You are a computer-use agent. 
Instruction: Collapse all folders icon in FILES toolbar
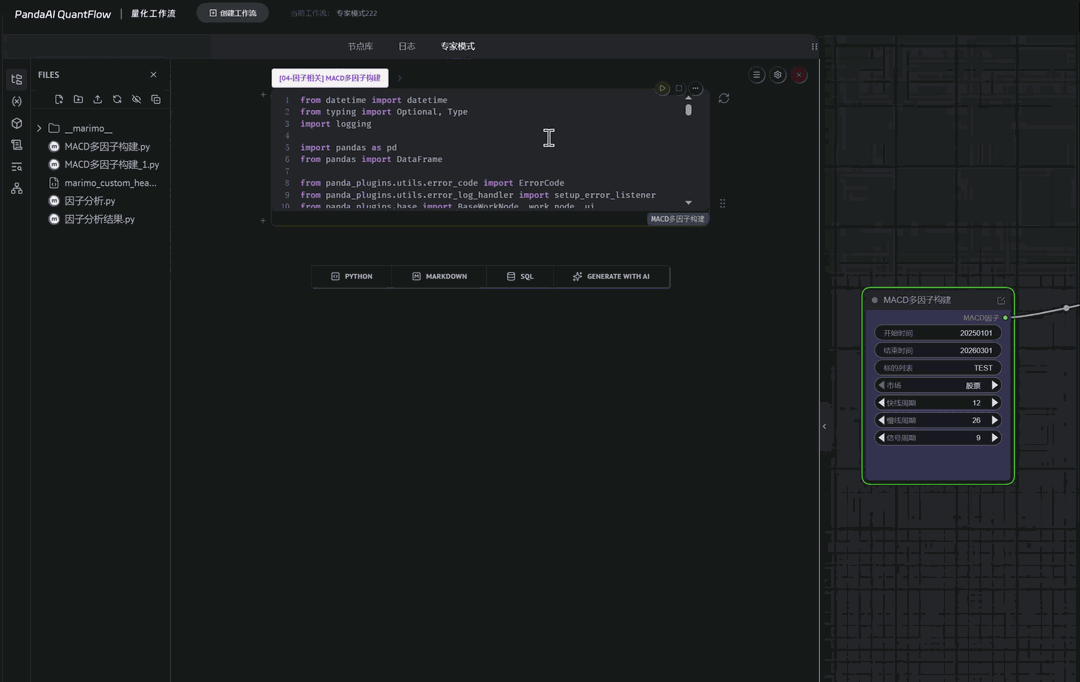pyautogui.click(x=156, y=99)
